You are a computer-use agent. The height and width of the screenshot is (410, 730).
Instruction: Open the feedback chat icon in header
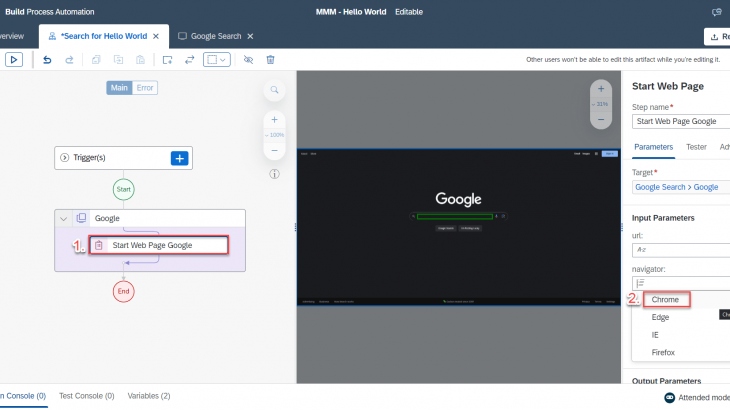[717, 12]
